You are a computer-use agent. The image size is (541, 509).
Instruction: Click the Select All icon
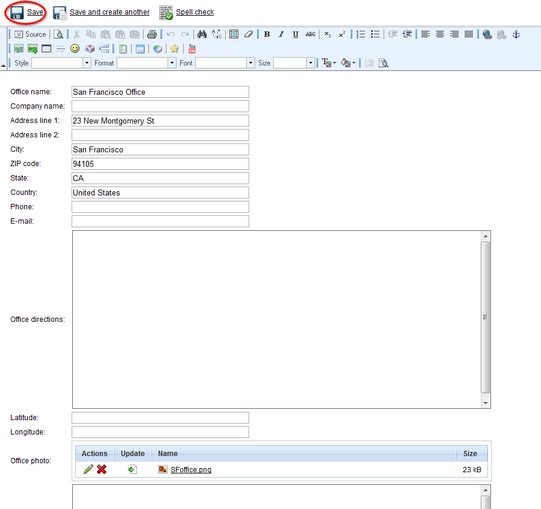pos(234,34)
